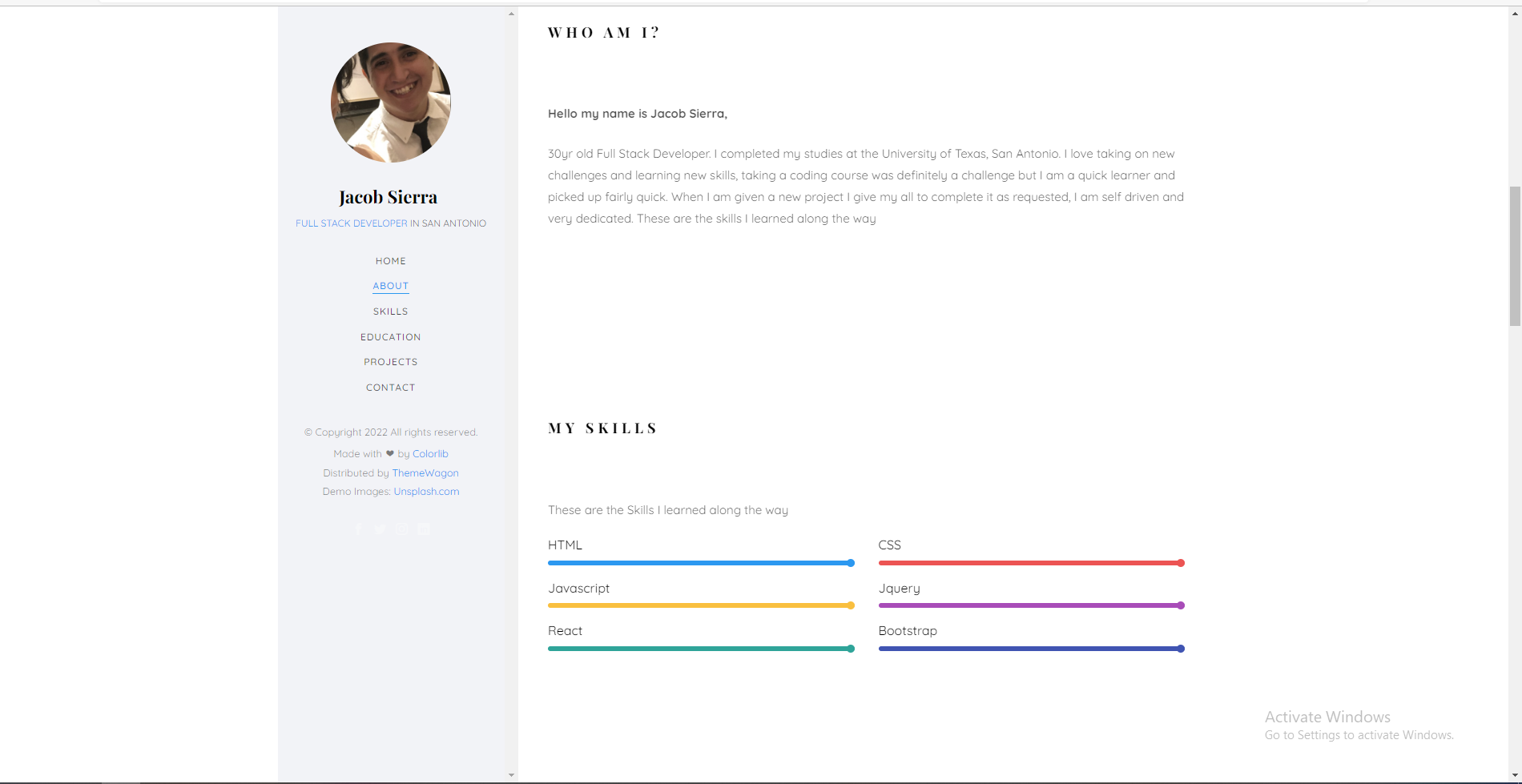Click the scroll-down arrow in the sidebar
1522x784 pixels.
pyautogui.click(x=510, y=774)
